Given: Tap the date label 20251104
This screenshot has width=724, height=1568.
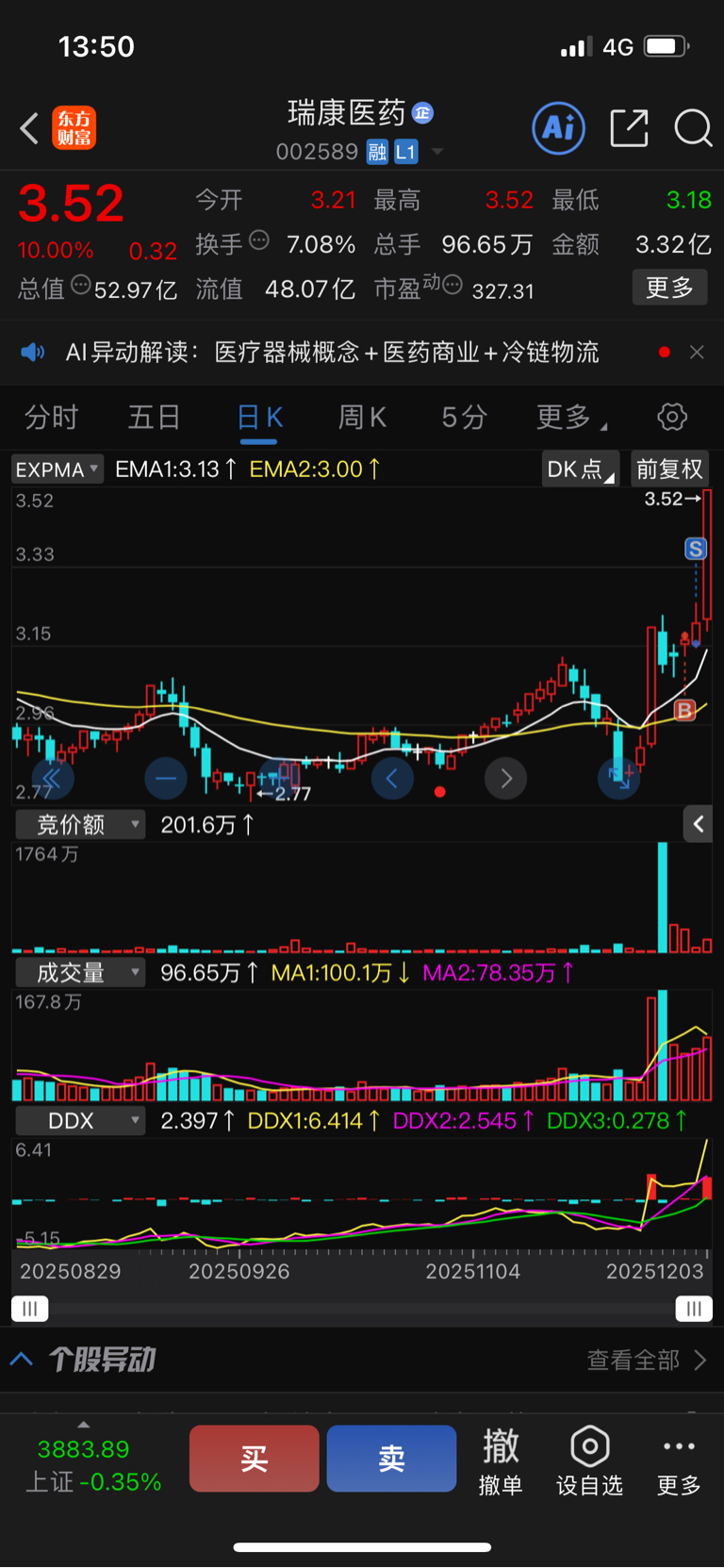Looking at the screenshot, I should [x=472, y=1271].
